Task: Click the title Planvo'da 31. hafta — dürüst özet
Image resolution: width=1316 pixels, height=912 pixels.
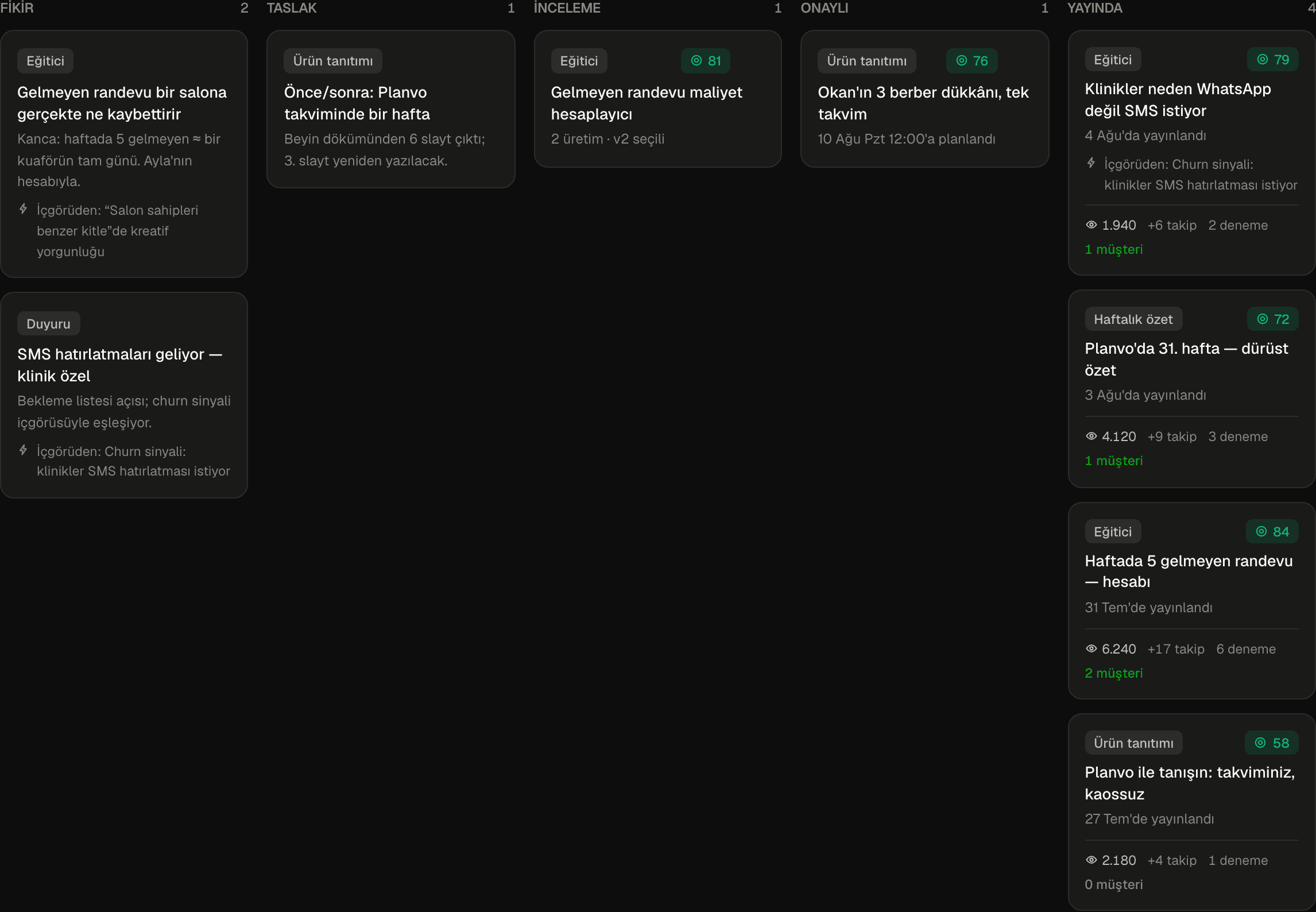Action: pyautogui.click(x=1186, y=360)
